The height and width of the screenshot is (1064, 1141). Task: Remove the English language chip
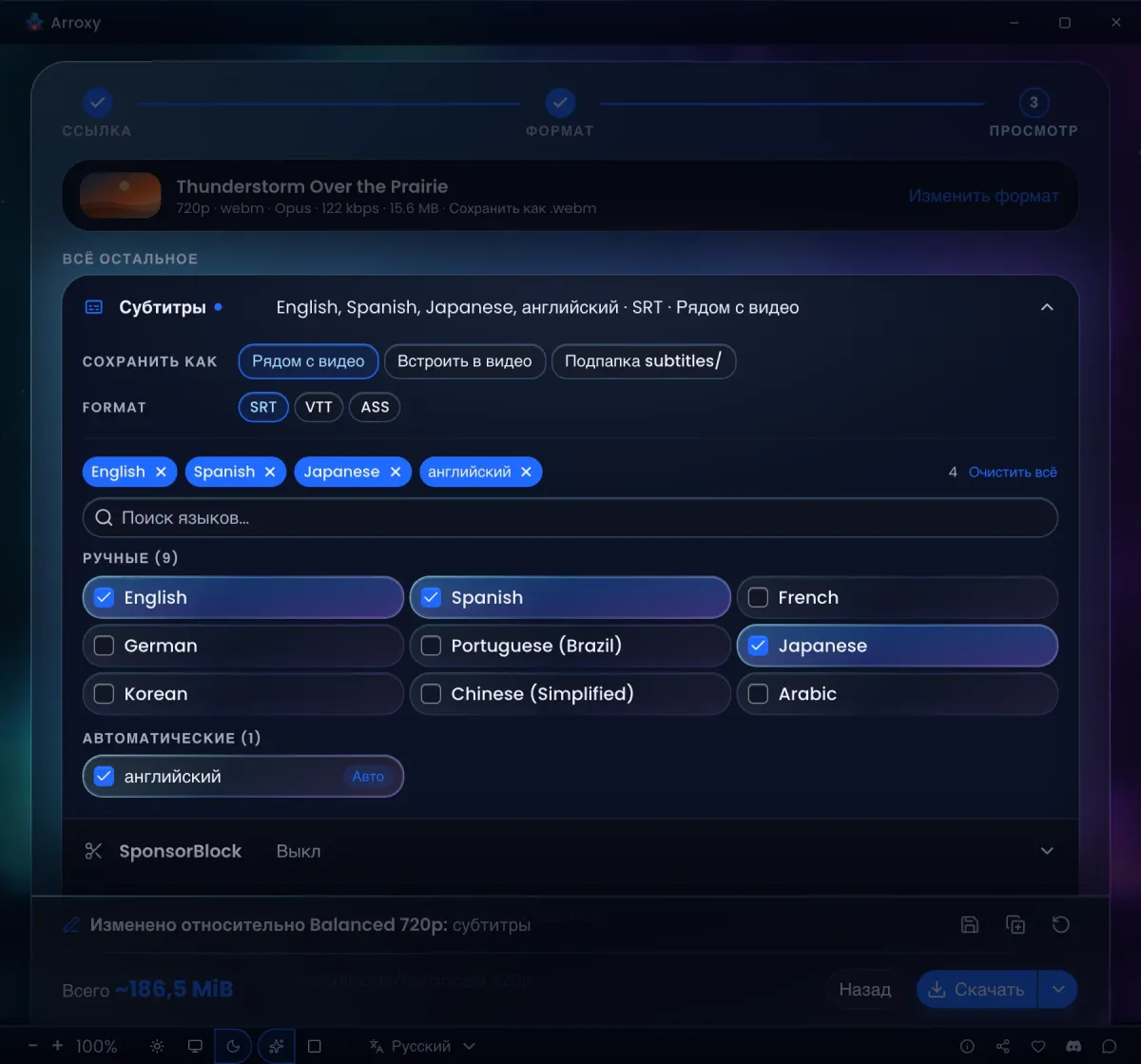pos(161,472)
